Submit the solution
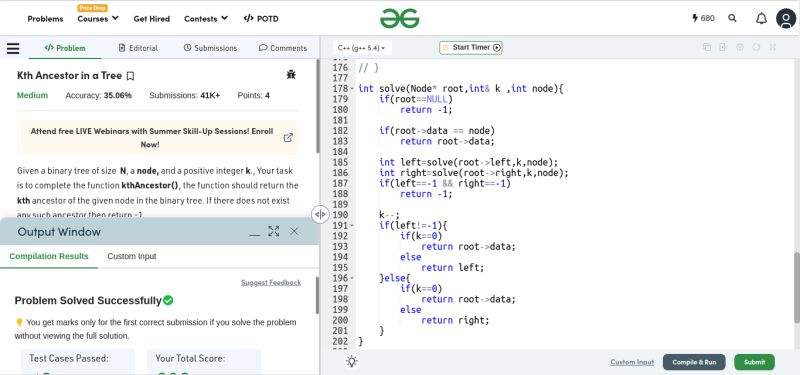800x375 pixels. click(754, 362)
